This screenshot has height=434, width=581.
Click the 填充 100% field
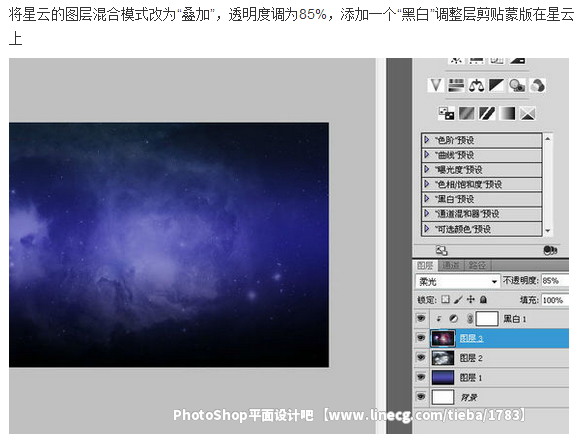point(555,300)
